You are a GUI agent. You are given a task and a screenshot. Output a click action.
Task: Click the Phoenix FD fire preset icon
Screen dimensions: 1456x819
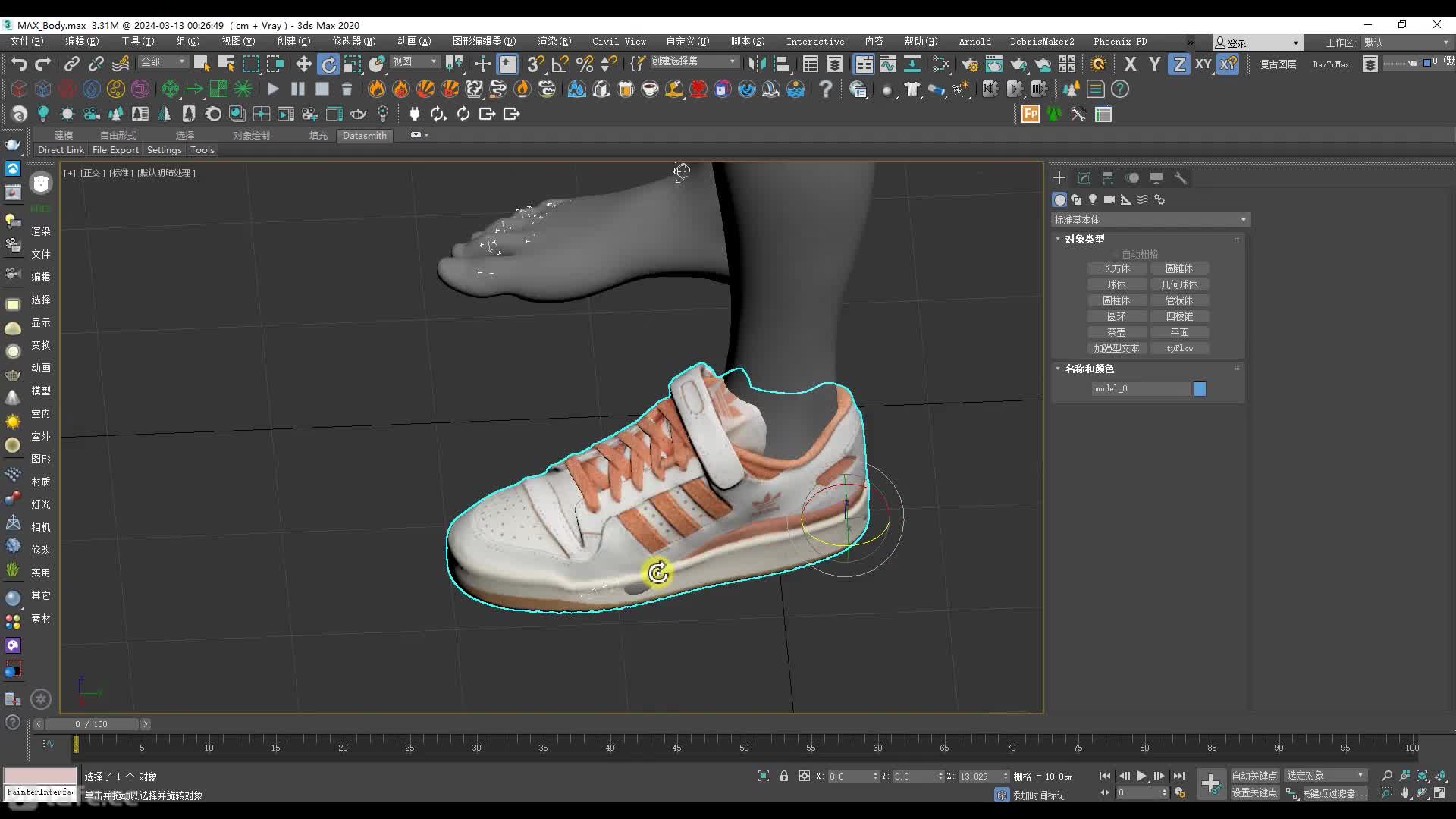[x=377, y=89]
